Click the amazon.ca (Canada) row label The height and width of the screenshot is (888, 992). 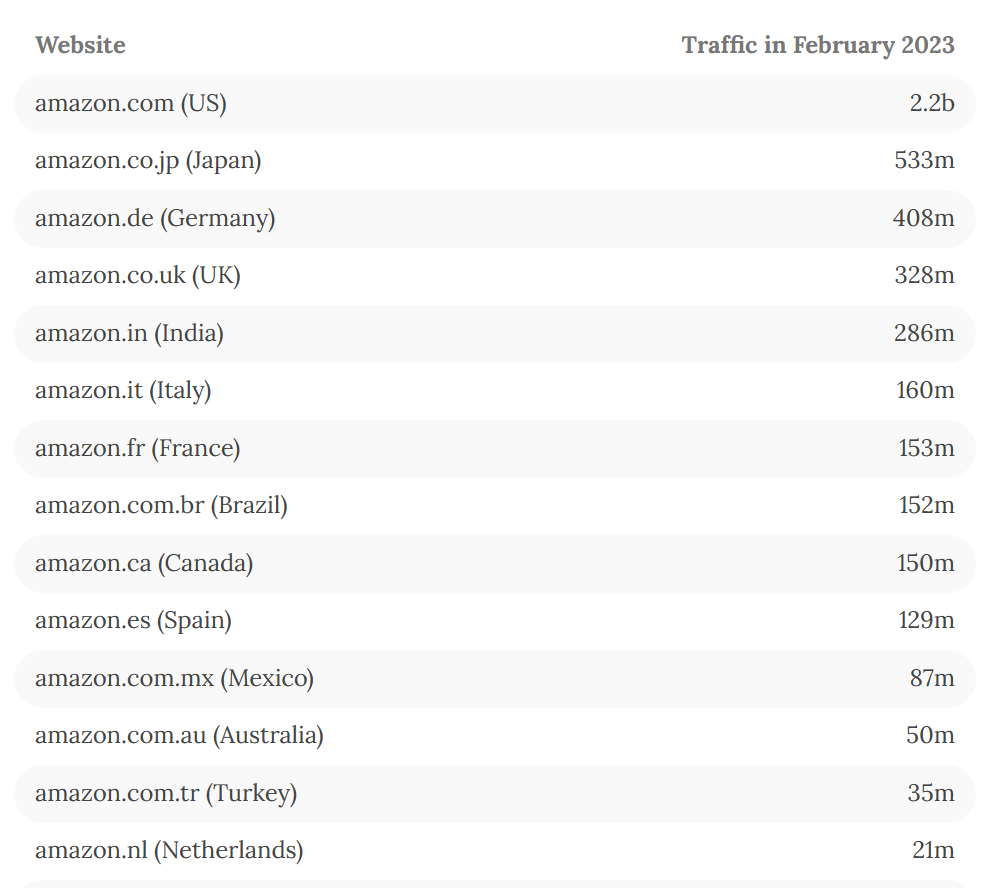coord(144,563)
